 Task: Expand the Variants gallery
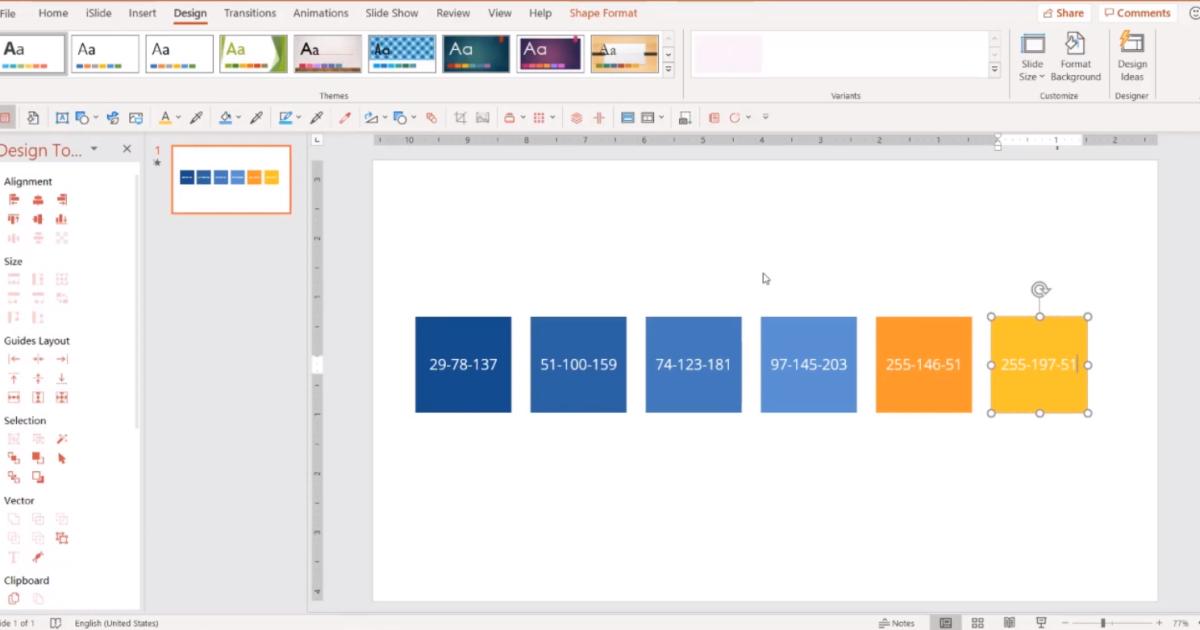993,68
